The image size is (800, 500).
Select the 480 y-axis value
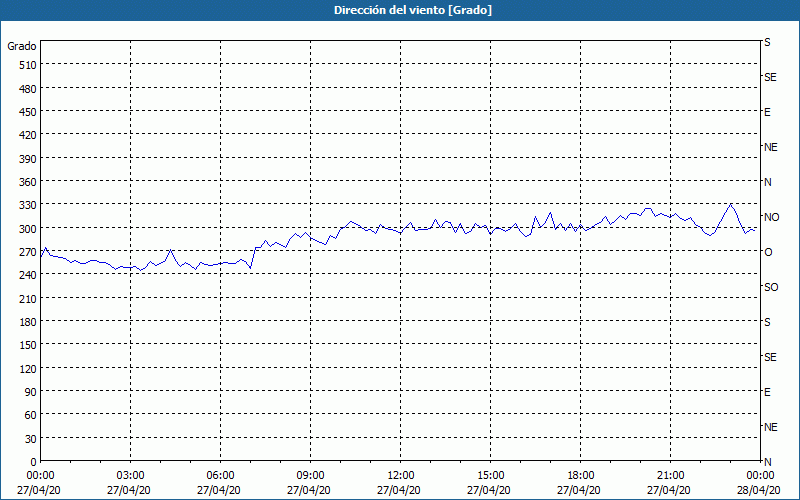point(28,89)
